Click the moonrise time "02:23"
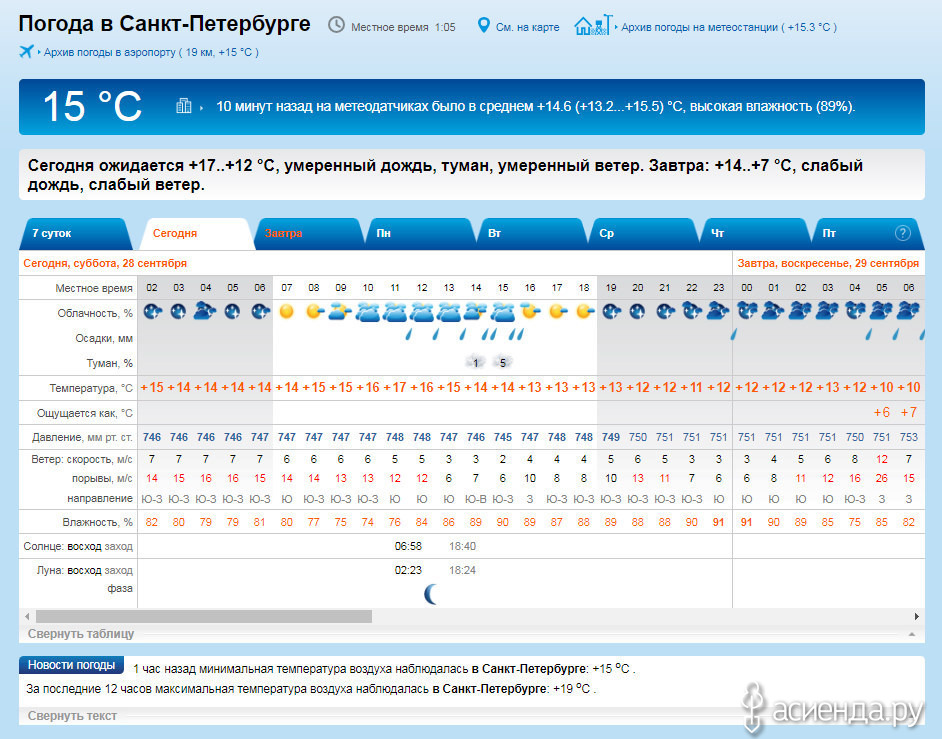This screenshot has width=942, height=739. (408, 570)
